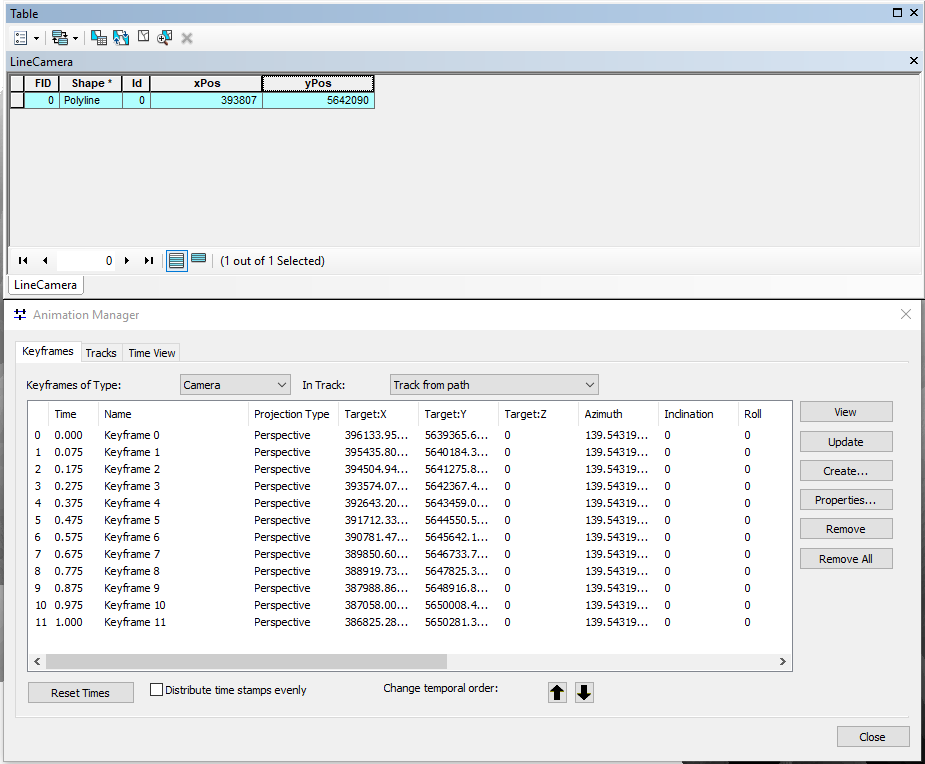Select the Keyframe 0 row
The height and width of the screenshot is (764, 925).
(x=409, y=435)
